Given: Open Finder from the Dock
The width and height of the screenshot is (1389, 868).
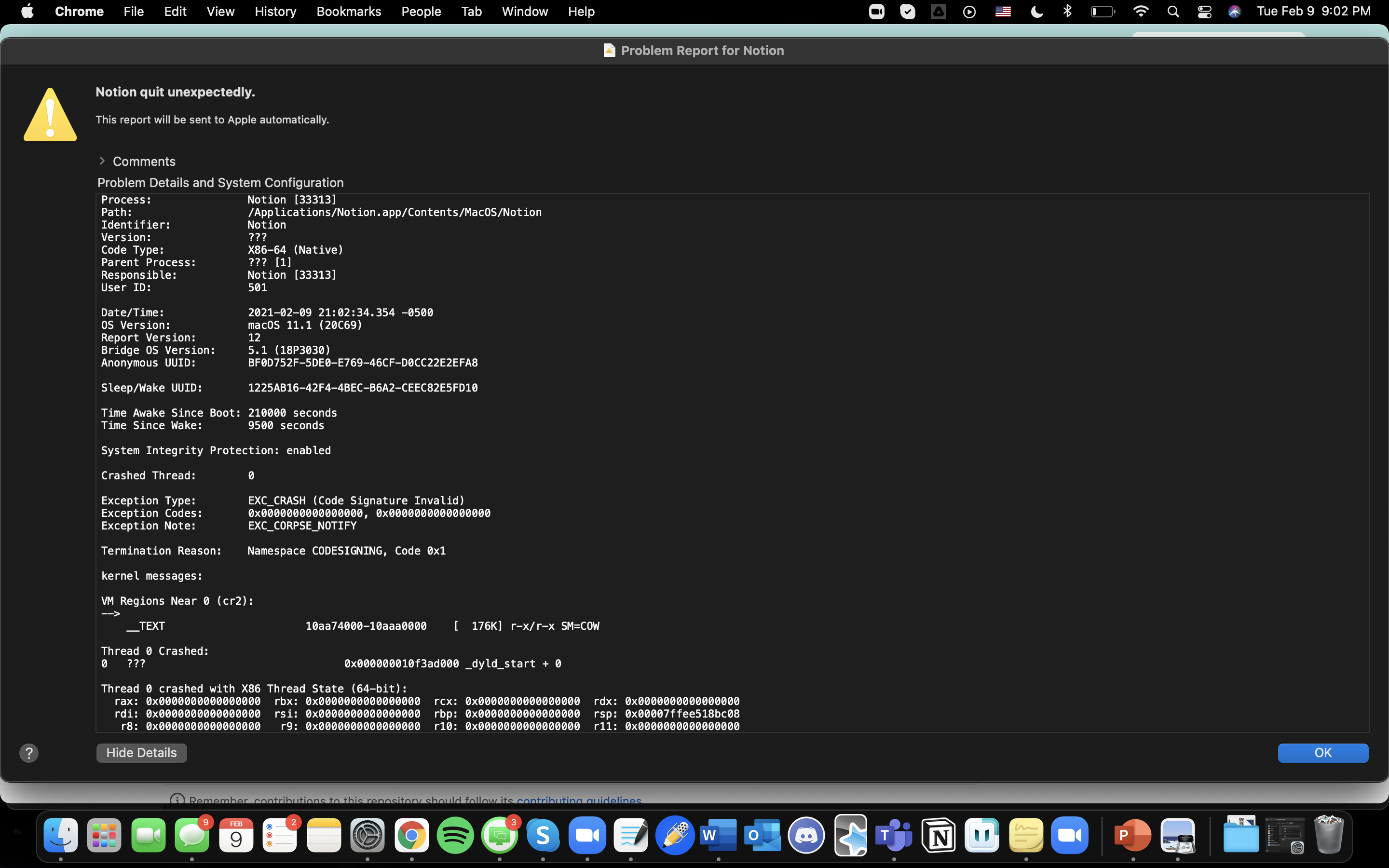Looking at the screenshot, I should 61,835.
